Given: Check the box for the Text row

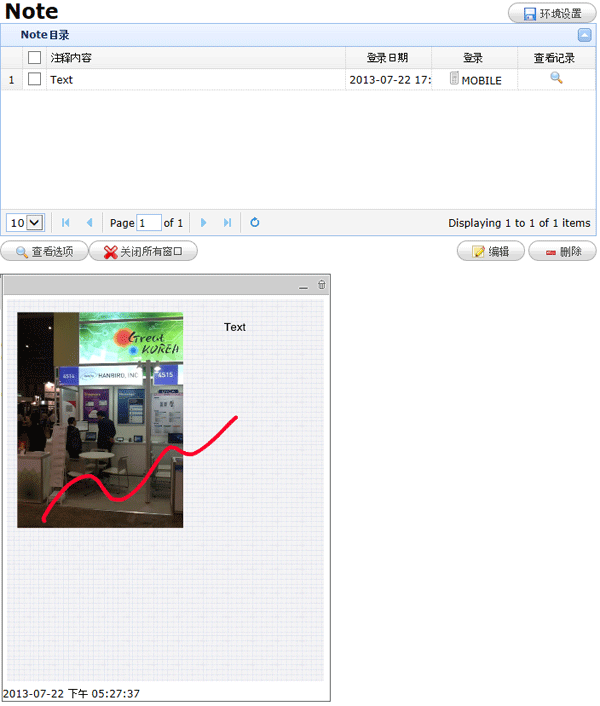Looking at the screenshot, I should click(x=35, y=79).
